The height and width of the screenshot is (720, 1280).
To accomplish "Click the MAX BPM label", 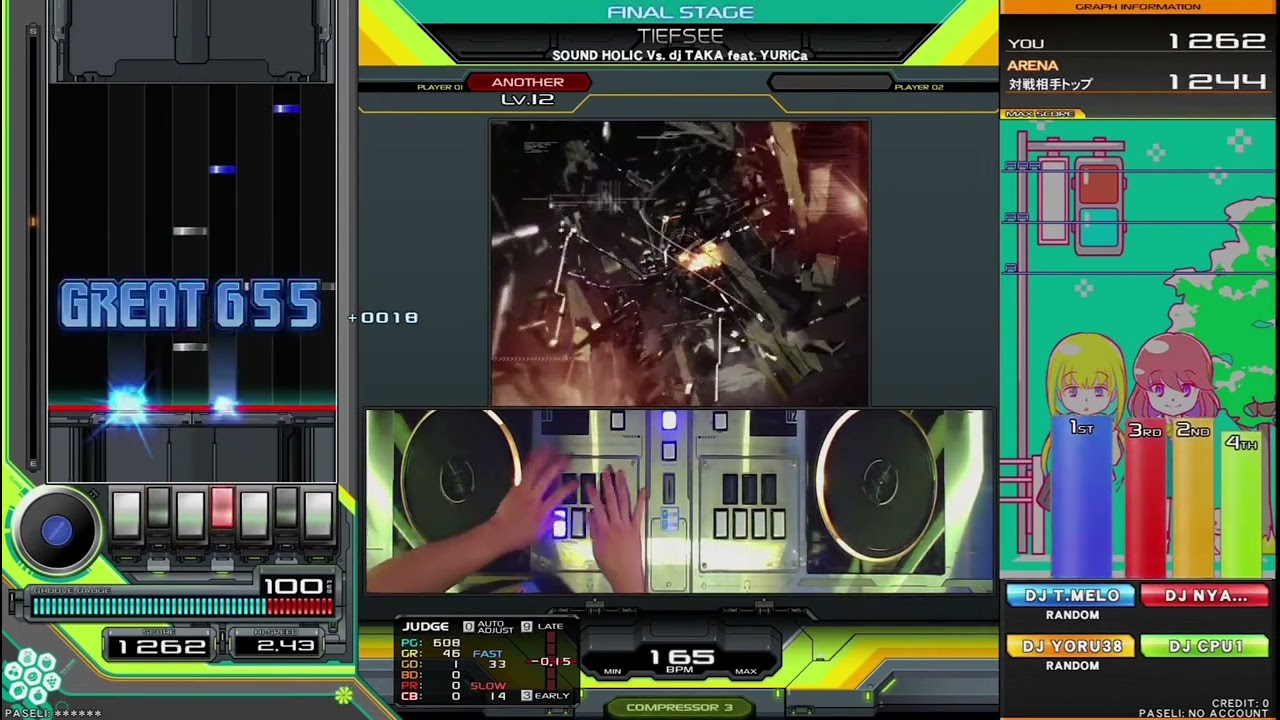I will (x=745, y=671).
